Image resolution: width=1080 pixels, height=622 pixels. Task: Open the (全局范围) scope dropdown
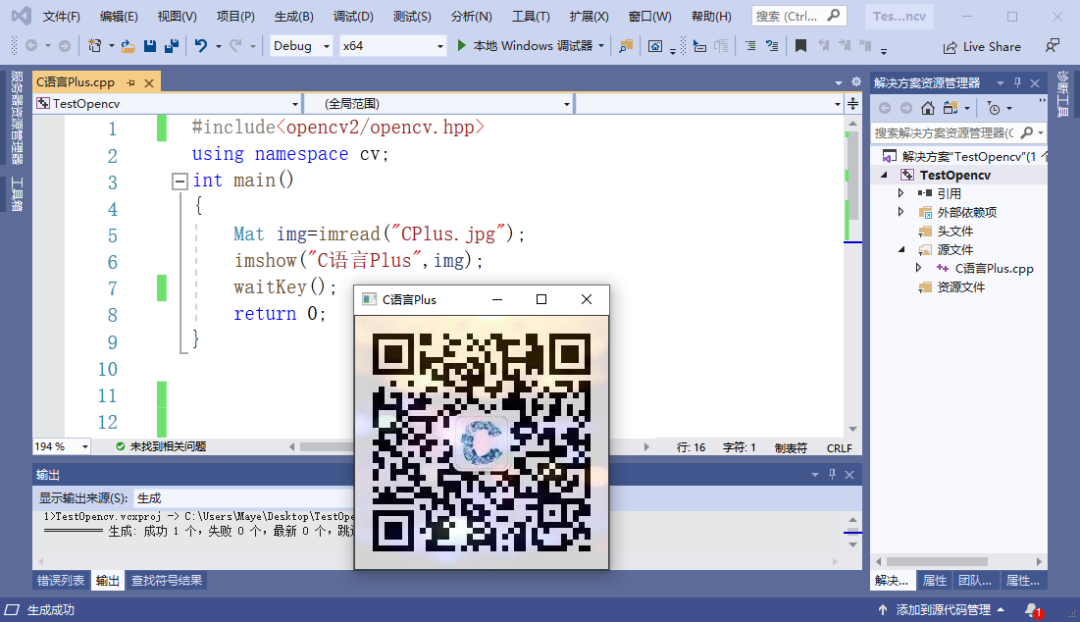click(x=439, y=103)
